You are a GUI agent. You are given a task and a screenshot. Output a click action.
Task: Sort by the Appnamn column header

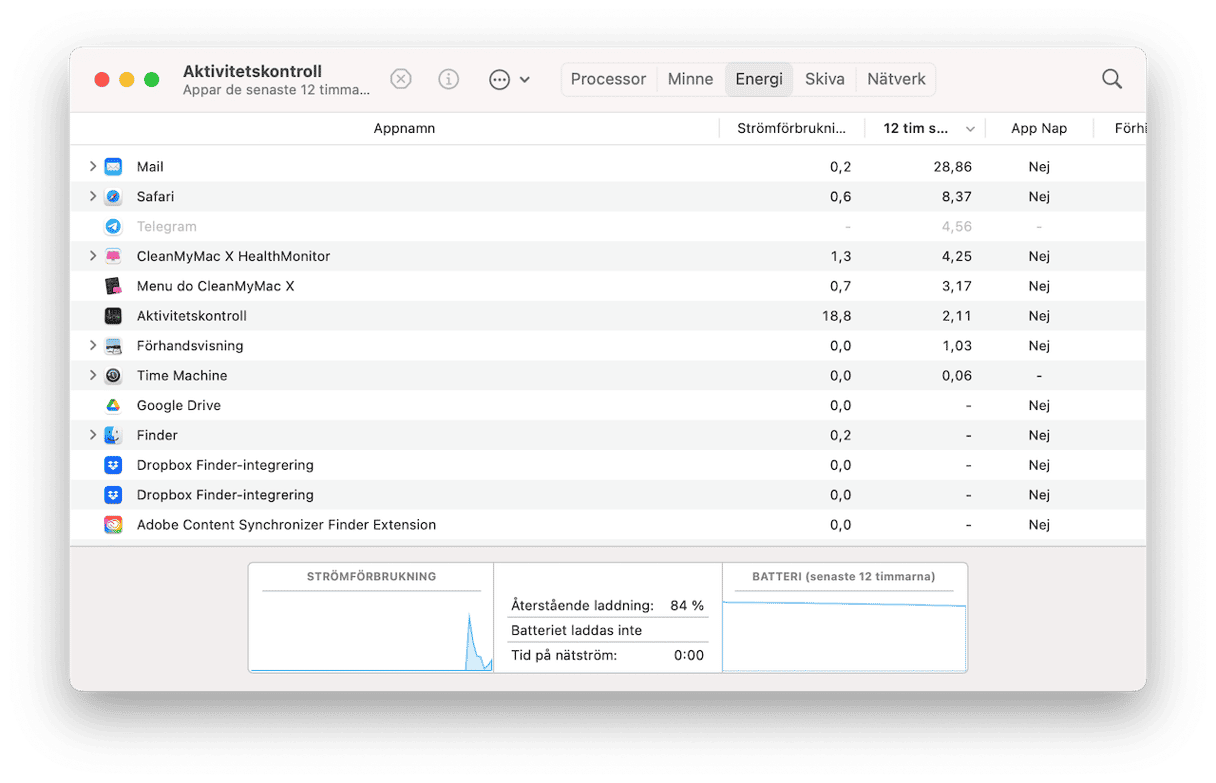click(404, 128)
